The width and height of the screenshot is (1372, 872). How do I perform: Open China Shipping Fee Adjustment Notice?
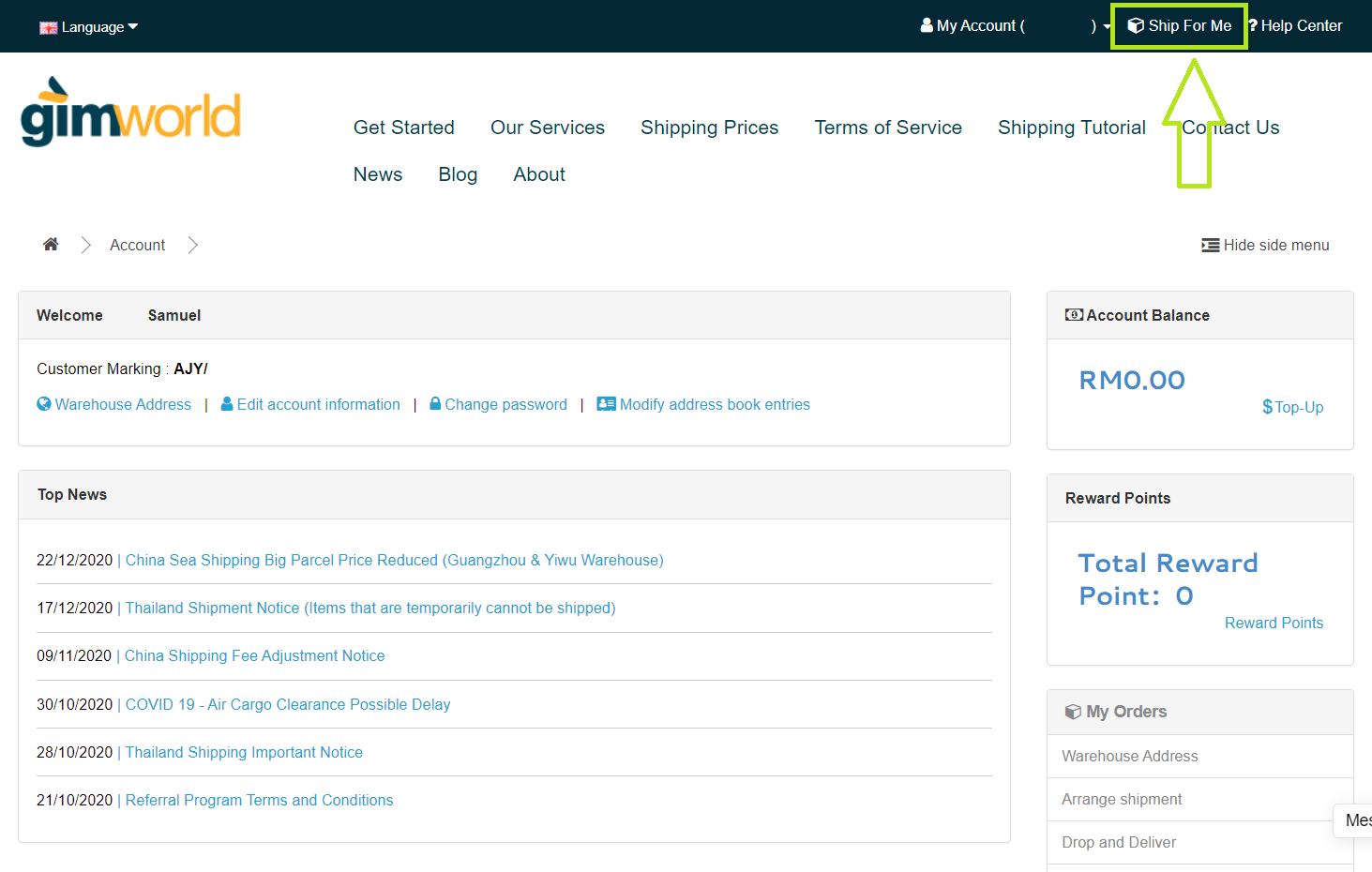pyautogui.click(x=255, y=655)
